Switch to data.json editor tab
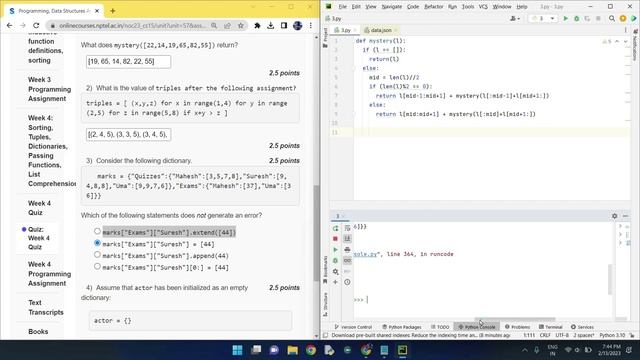Screen dimensions: 640x360 click(380, 30)
